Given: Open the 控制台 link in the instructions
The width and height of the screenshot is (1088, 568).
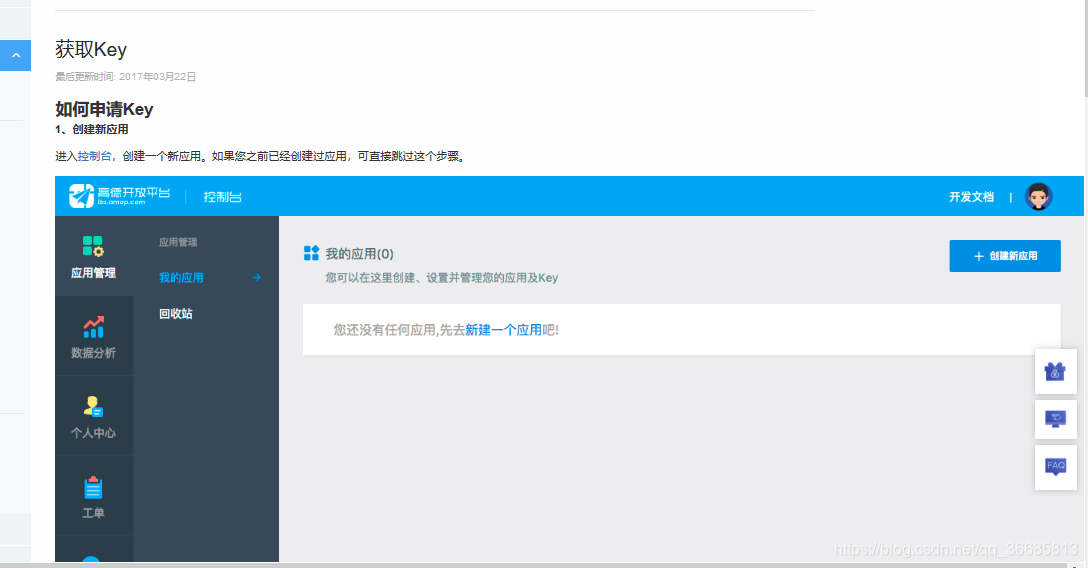Looking at the screenshot, I should pyautogui.click(x=94, y=156).
